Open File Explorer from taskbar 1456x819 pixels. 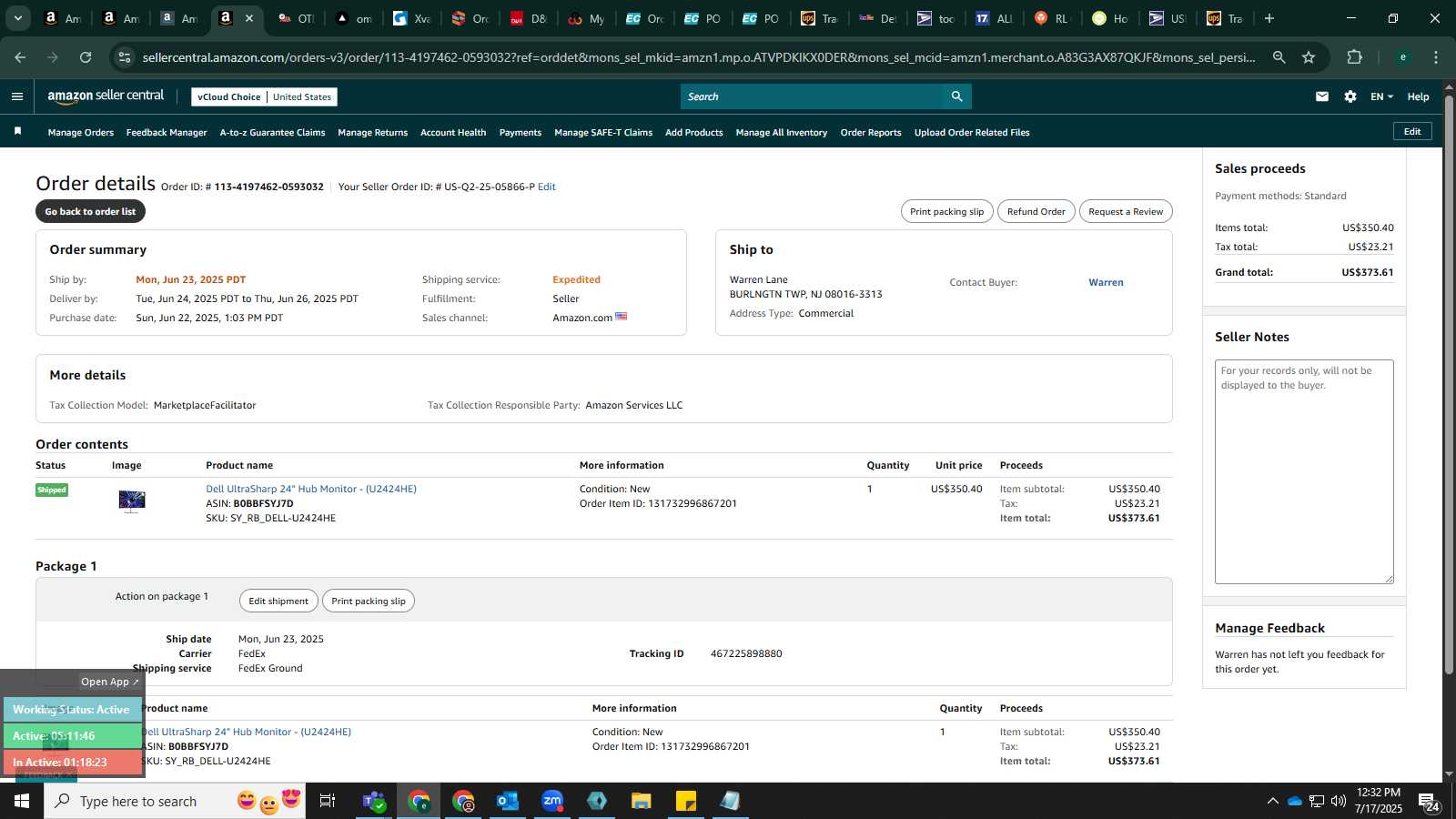click(642, 801)
